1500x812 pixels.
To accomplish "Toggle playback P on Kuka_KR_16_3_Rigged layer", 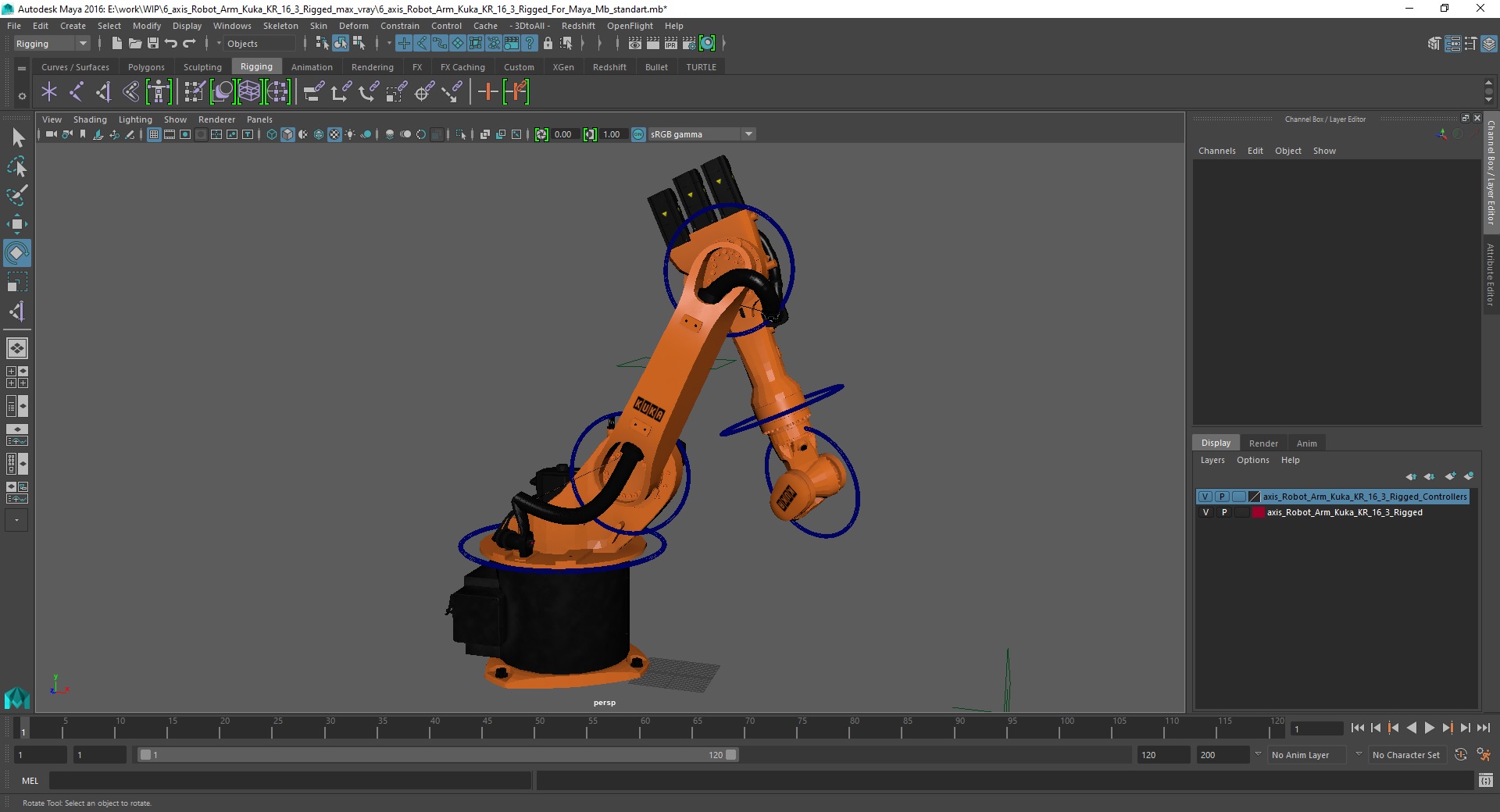I will (x=1224, y=512).
